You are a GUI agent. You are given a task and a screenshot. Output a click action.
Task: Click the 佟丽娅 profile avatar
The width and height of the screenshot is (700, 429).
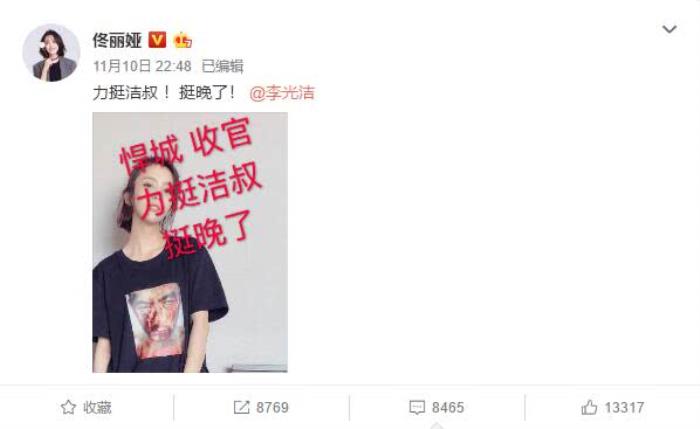[51, 53]
